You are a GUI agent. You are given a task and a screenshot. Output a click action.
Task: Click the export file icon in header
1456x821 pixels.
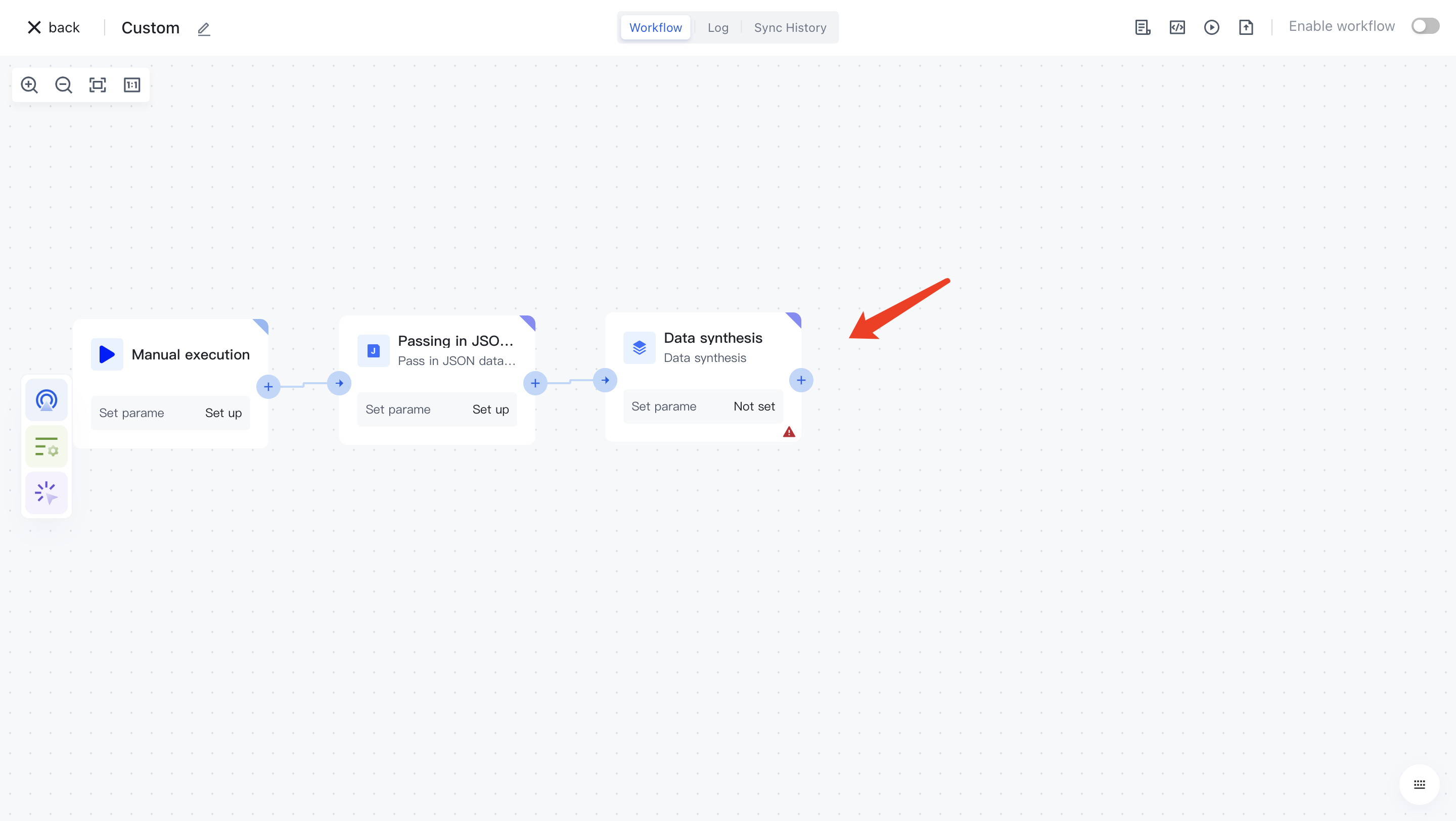pos(1246,27)
